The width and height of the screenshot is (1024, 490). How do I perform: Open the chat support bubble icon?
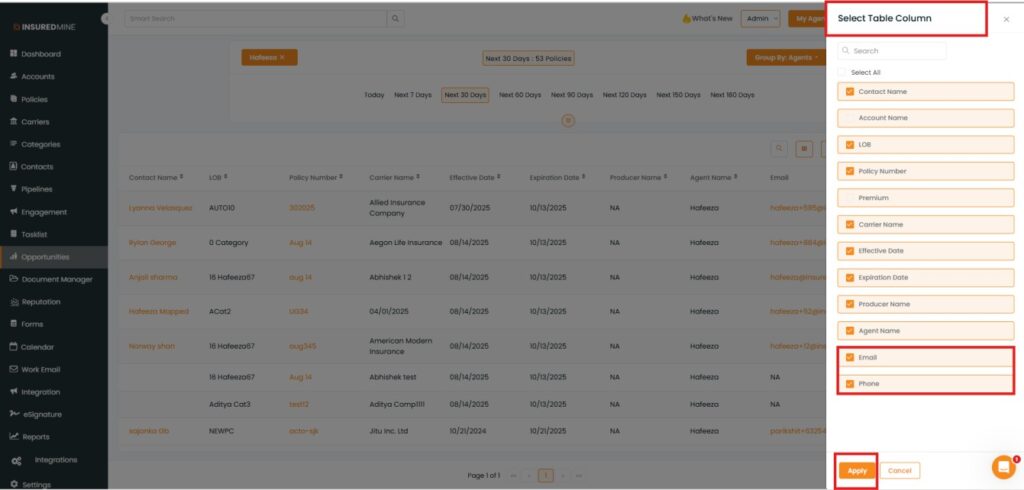[1003, 467]
